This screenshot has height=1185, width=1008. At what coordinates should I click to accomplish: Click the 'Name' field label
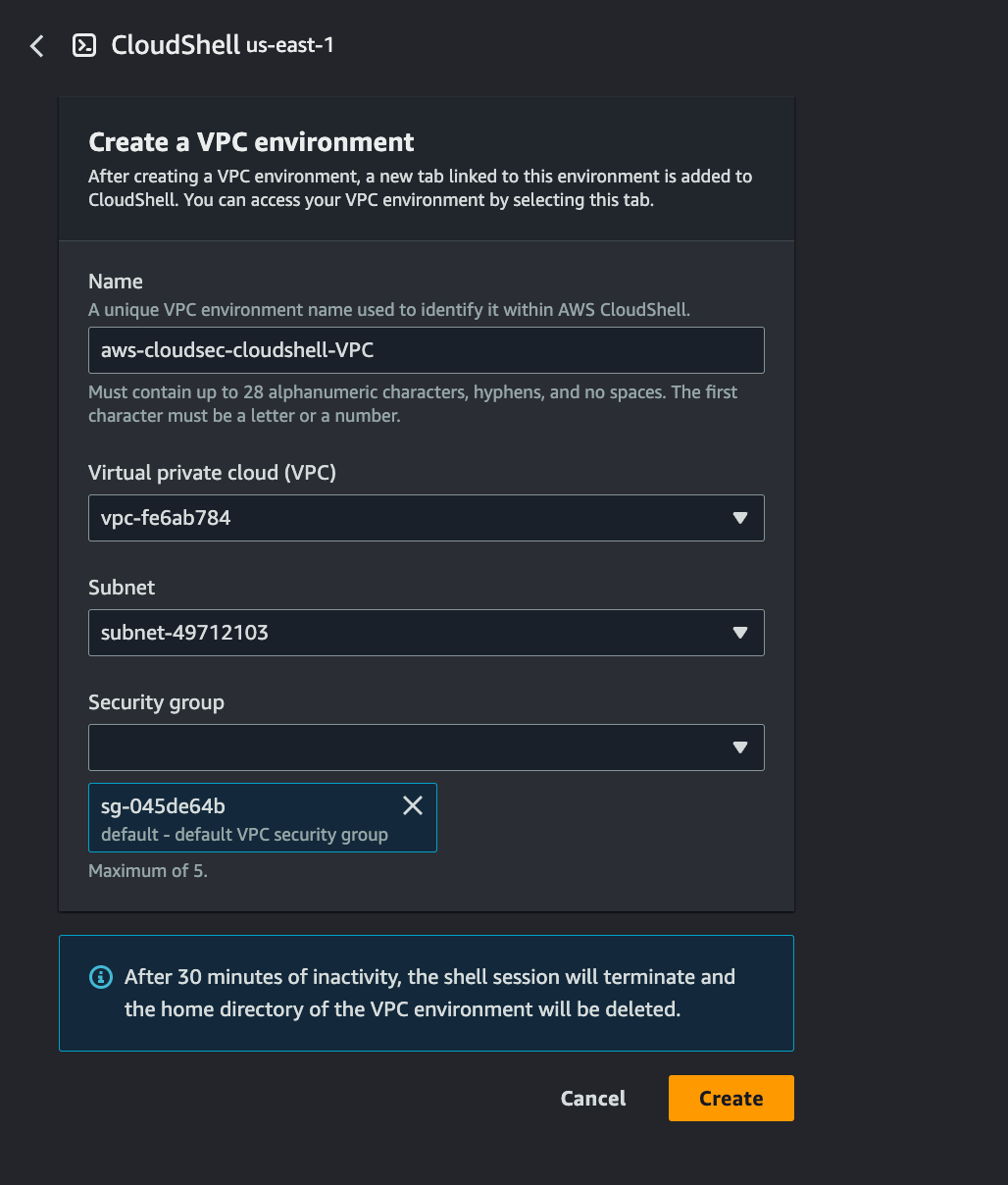click(116, 282)
